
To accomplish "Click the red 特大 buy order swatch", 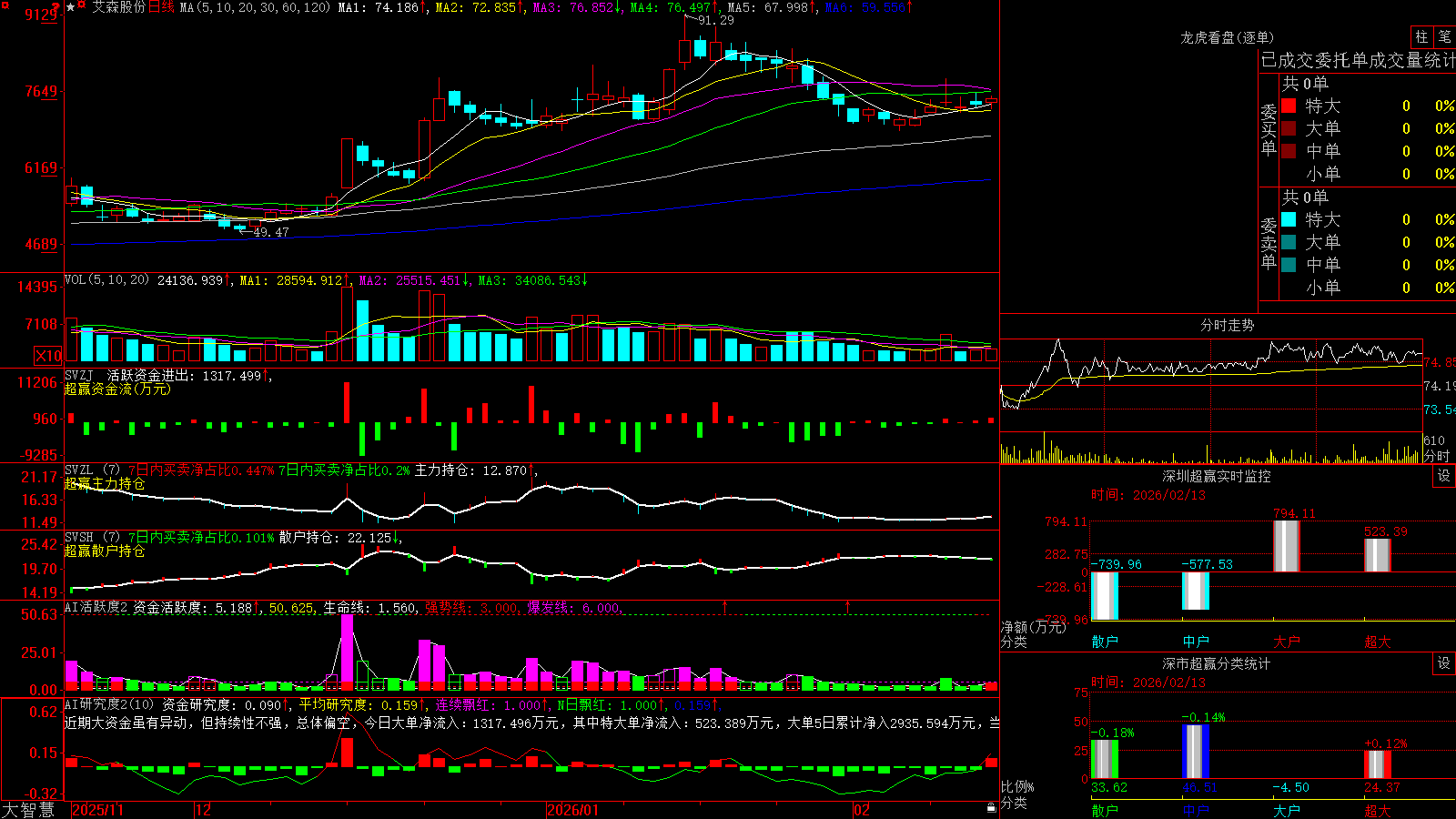I will [x=1289, y=106].
